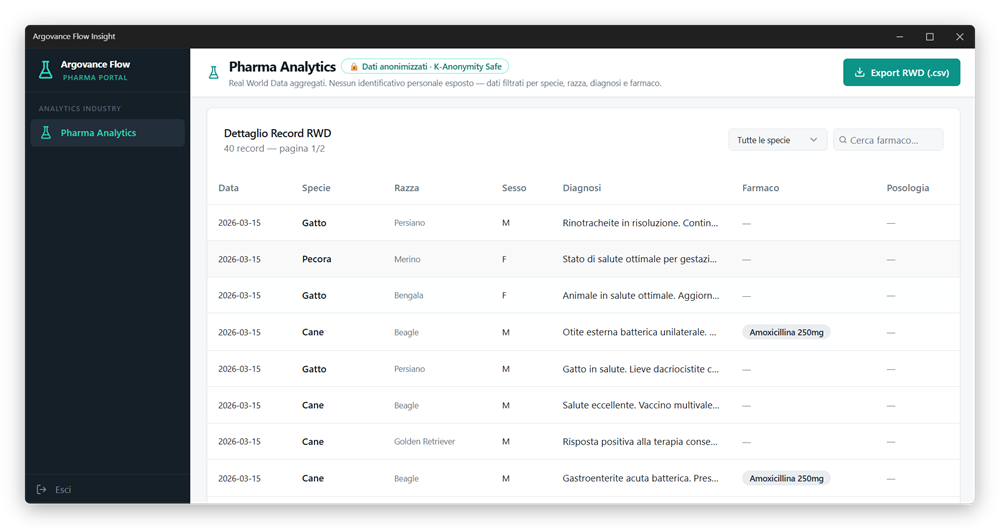Open the Tutte le specie dropdown
1000x528 pixels.
pos(777,140)
